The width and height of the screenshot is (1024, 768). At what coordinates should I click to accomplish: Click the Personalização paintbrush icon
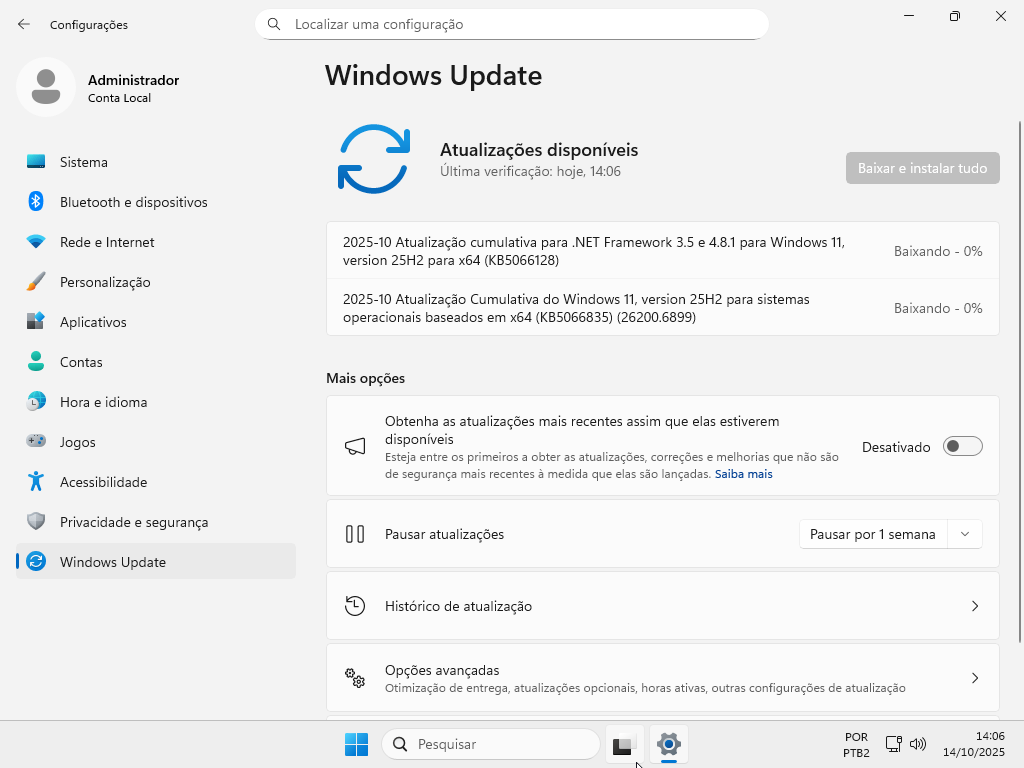[36, 281]
